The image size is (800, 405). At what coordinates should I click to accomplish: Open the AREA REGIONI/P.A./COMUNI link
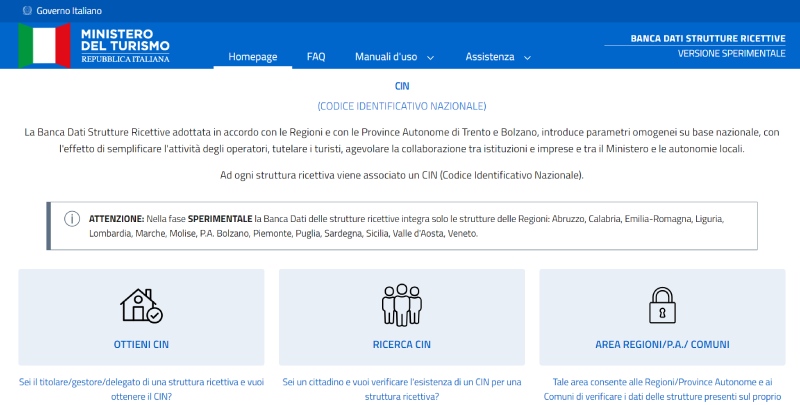coord(662,344)
